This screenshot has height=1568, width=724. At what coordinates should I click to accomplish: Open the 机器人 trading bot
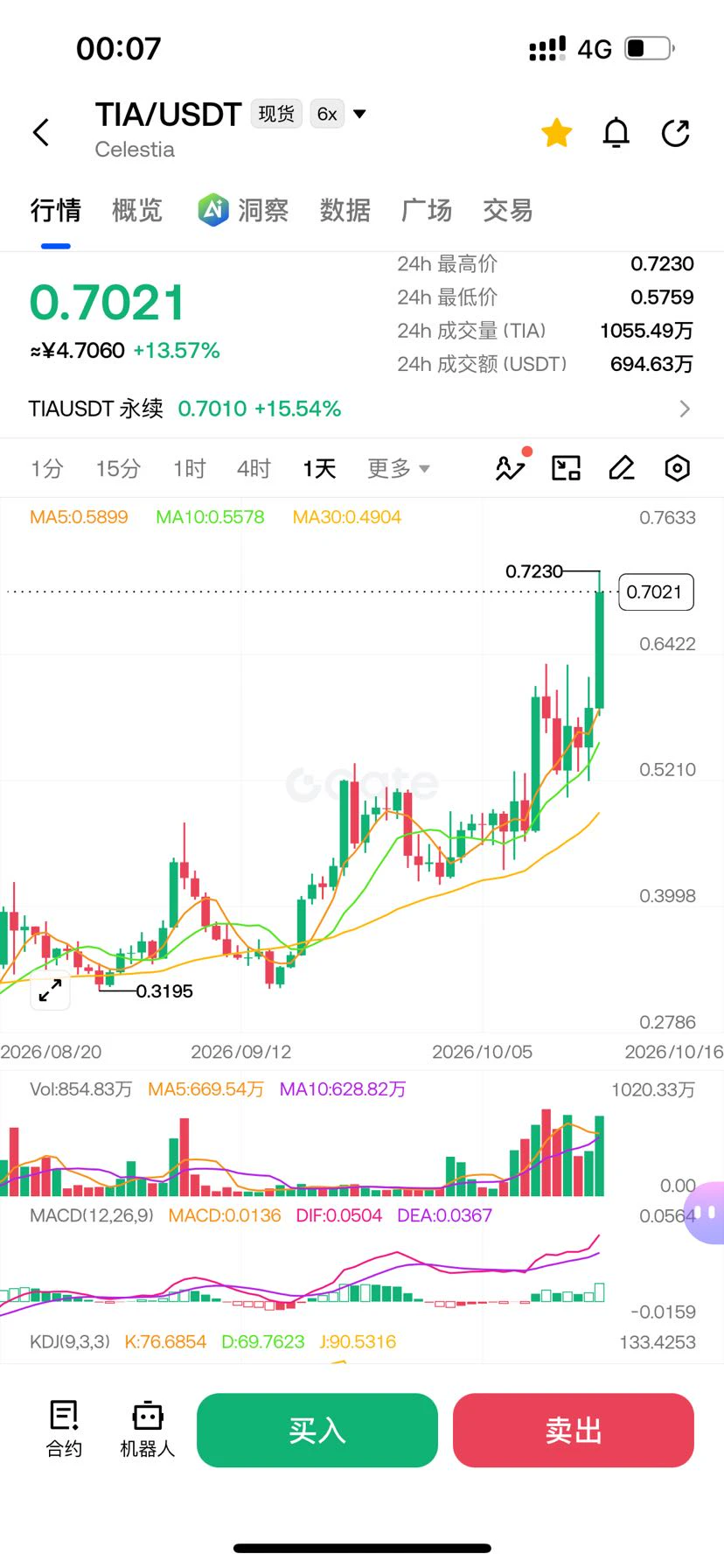click(x=147, y=1428)
